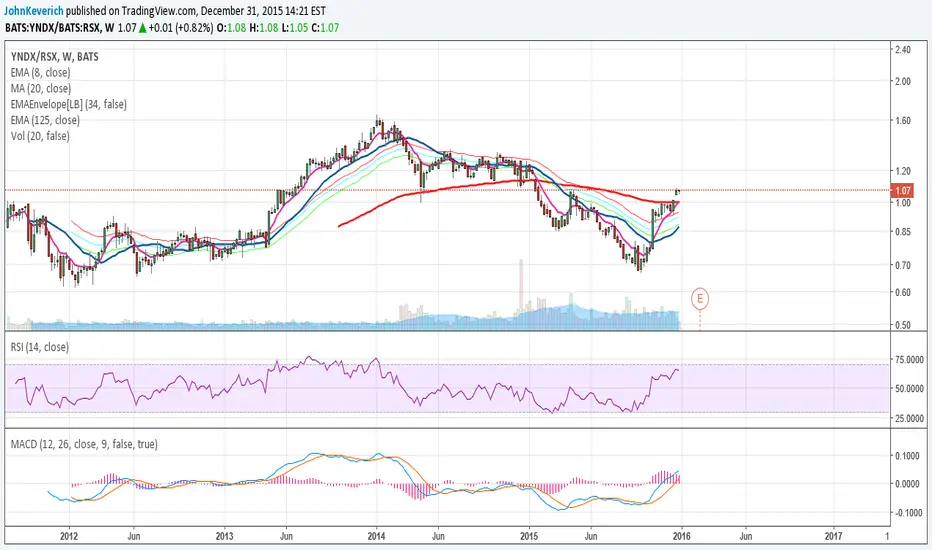Click the earnings 'E' marker icon

pyautogui.click(x=700, y=298)
